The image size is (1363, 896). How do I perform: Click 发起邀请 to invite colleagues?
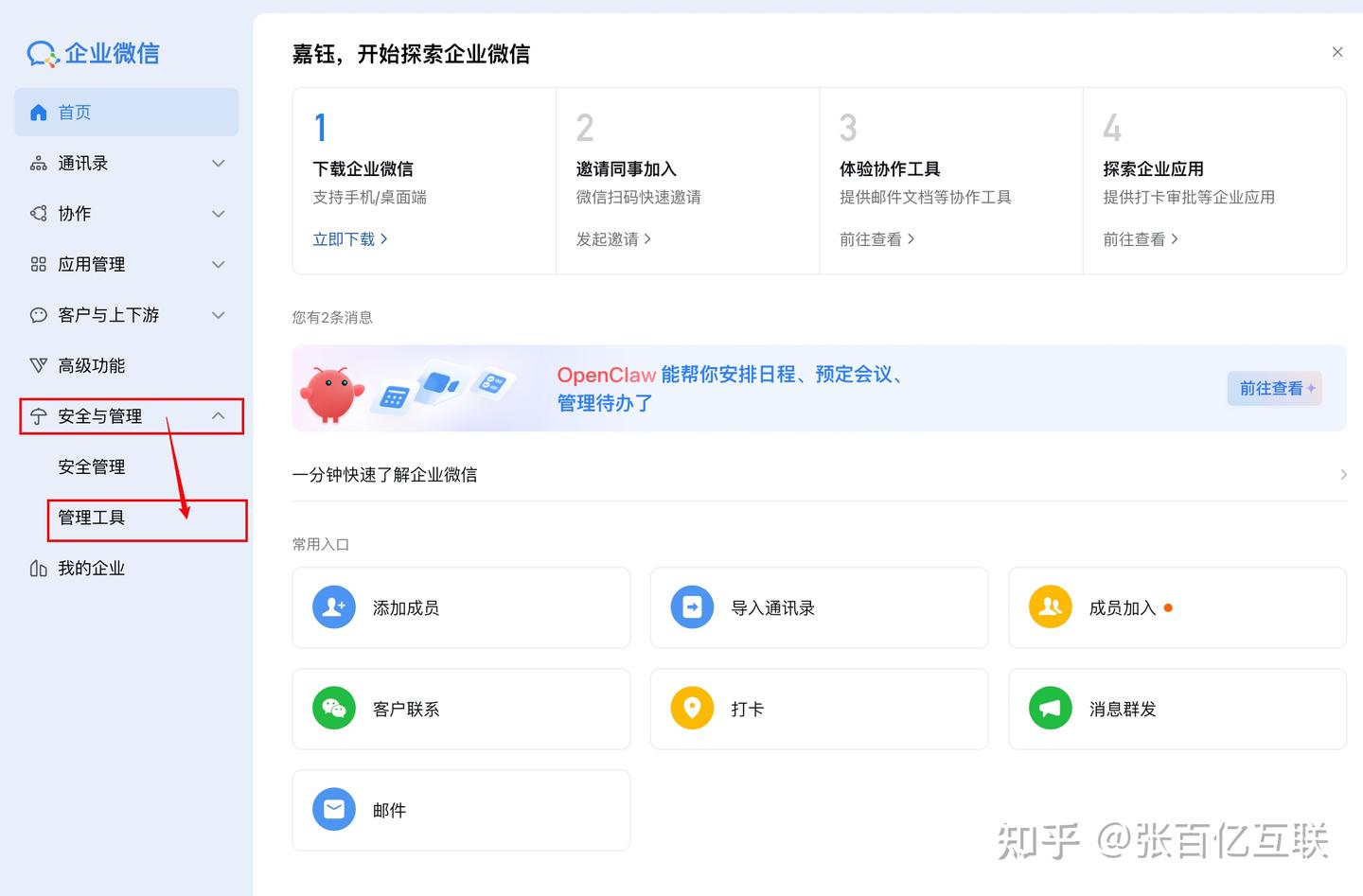click(607, 238)
